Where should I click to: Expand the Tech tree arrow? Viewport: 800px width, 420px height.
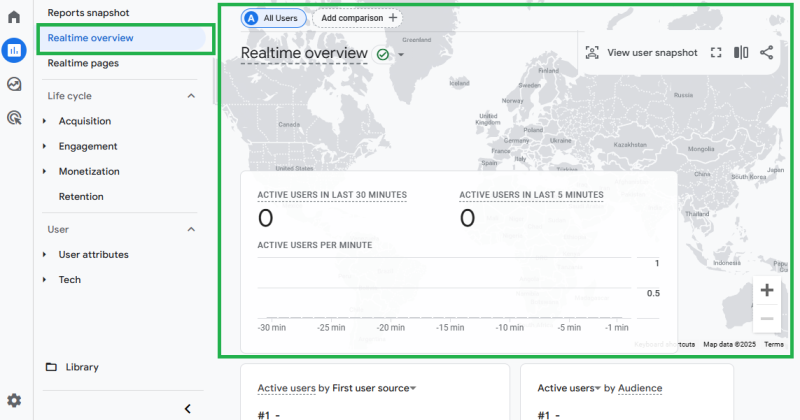pyautogui.click(x=45, y=280)
